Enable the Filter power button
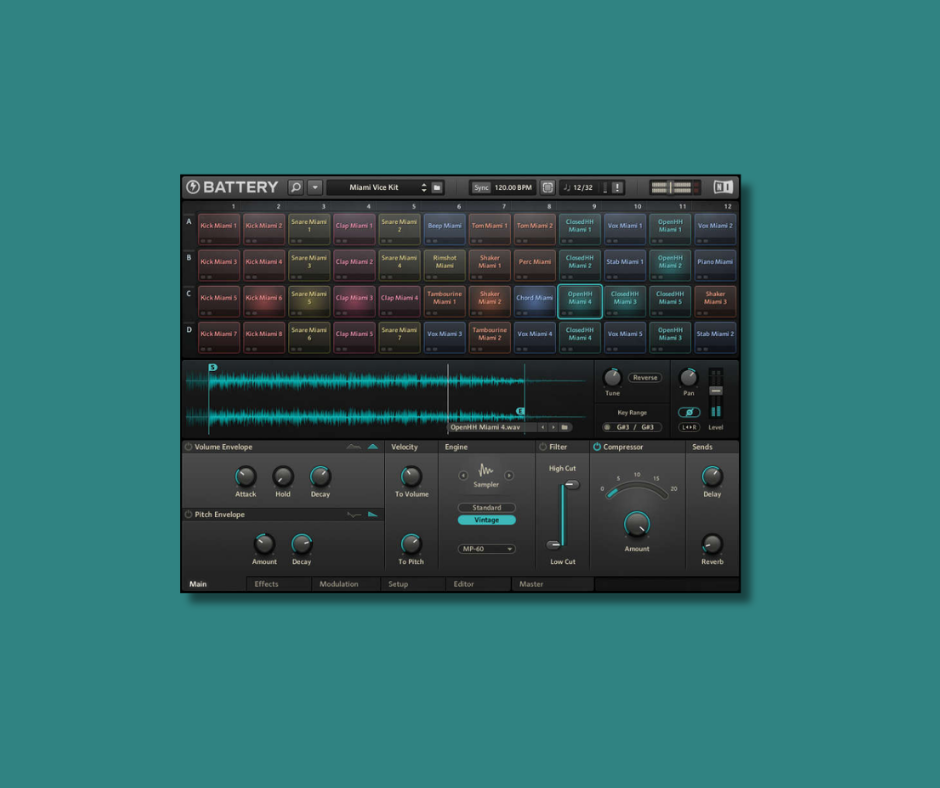The image size is (940, 788). (543, 447)
